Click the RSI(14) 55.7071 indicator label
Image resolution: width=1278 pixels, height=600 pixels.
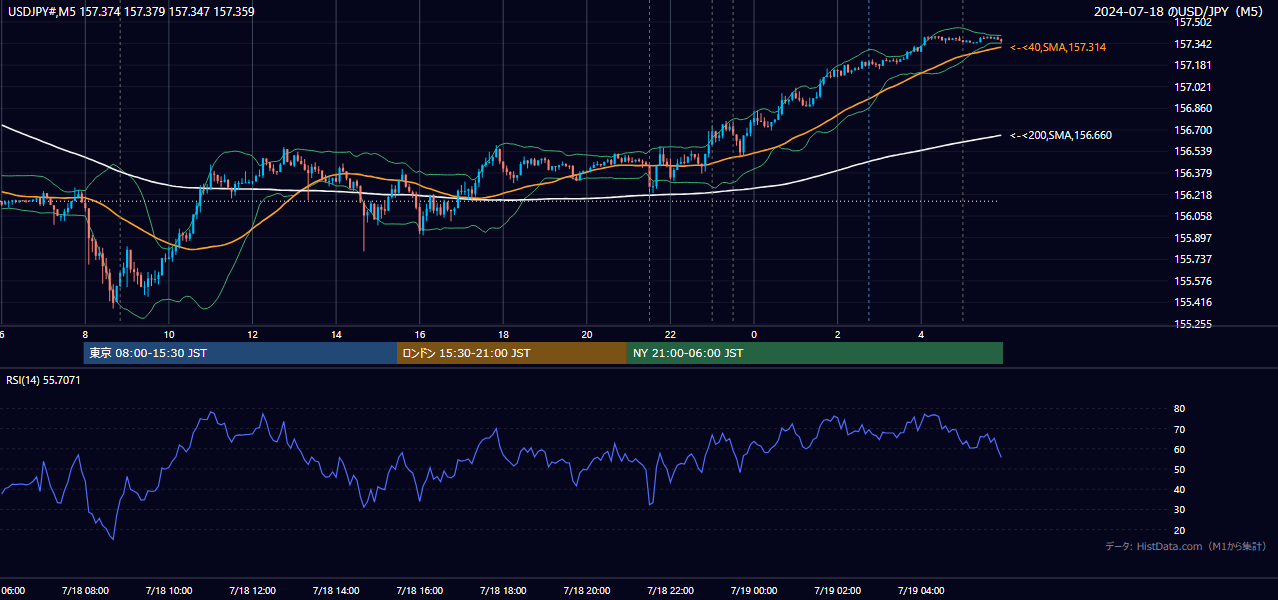pyautogui.click(x=43, y=380)
